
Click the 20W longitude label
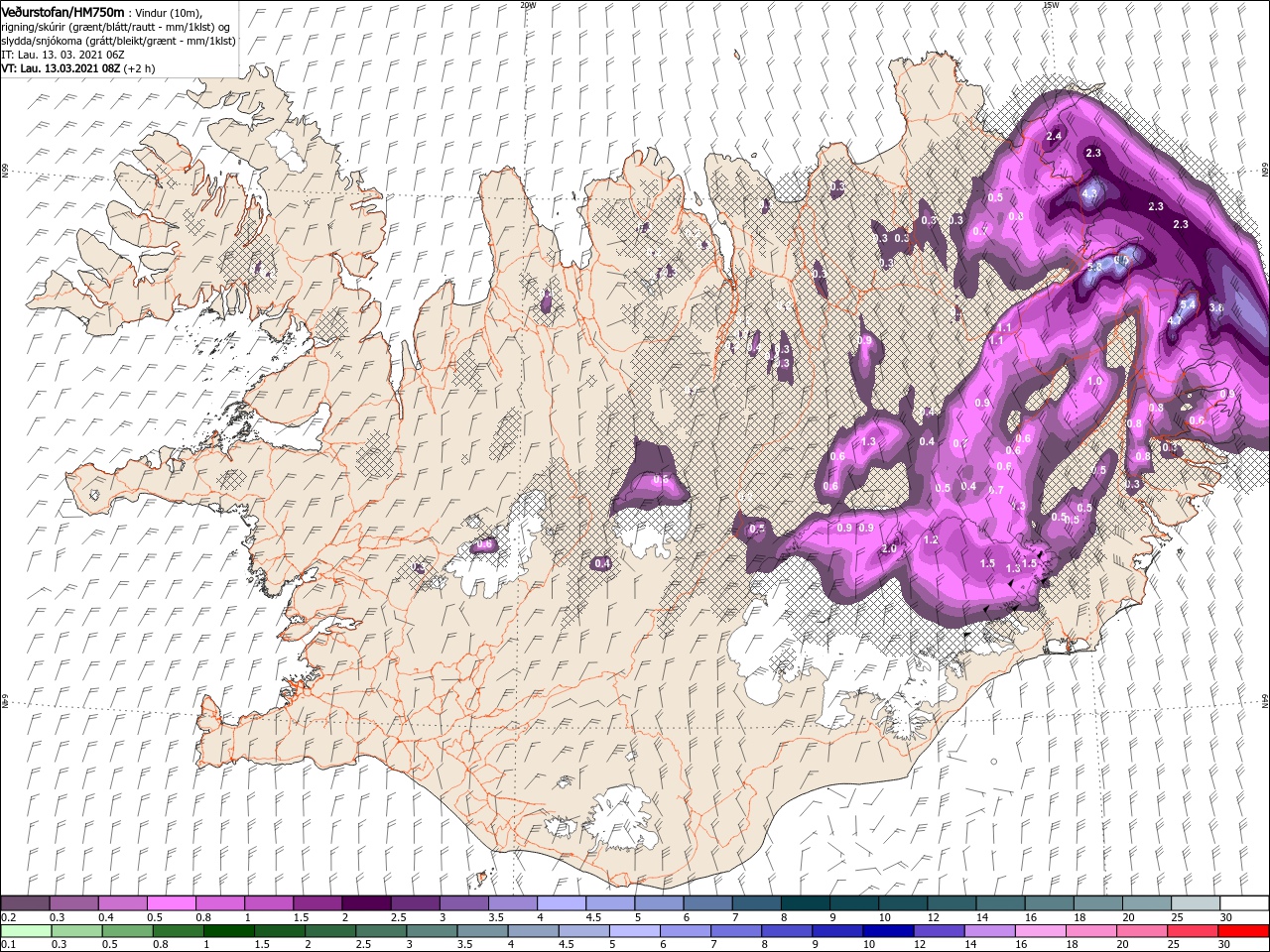pyautogui.click(x=528, y=5)
